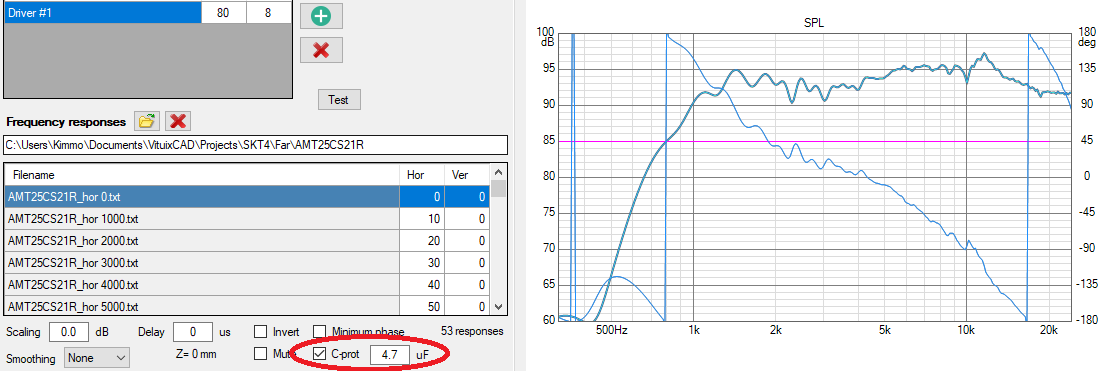Select AMT25CS21R_hor 2000.txt file
The height and width of the screenshot is (371, 1102).
(202, 241)
